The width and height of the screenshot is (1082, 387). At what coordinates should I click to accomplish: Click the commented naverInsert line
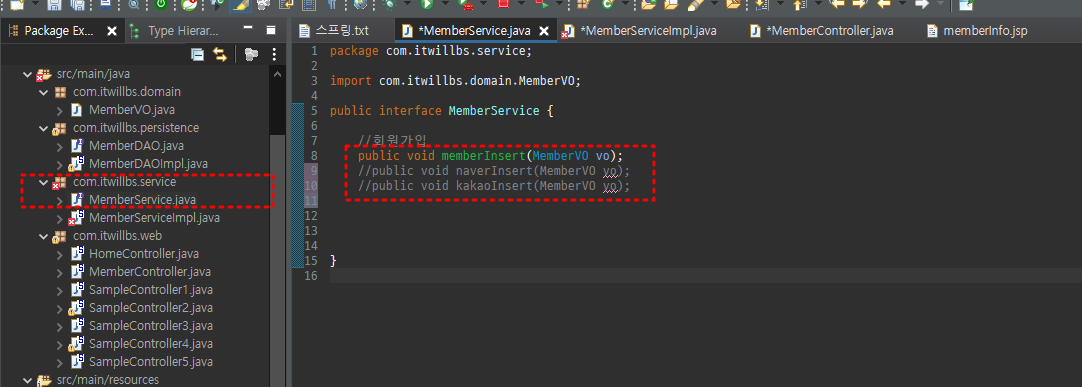[x=494, y=170]
